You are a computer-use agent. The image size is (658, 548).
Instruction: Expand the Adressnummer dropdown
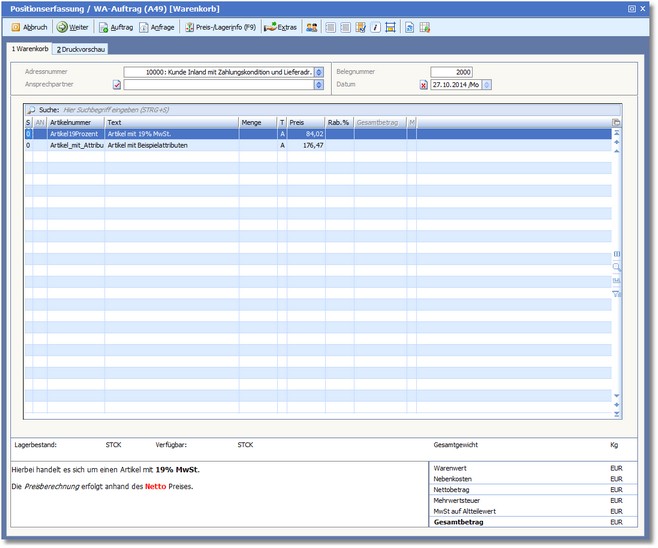tap(319, 72)
